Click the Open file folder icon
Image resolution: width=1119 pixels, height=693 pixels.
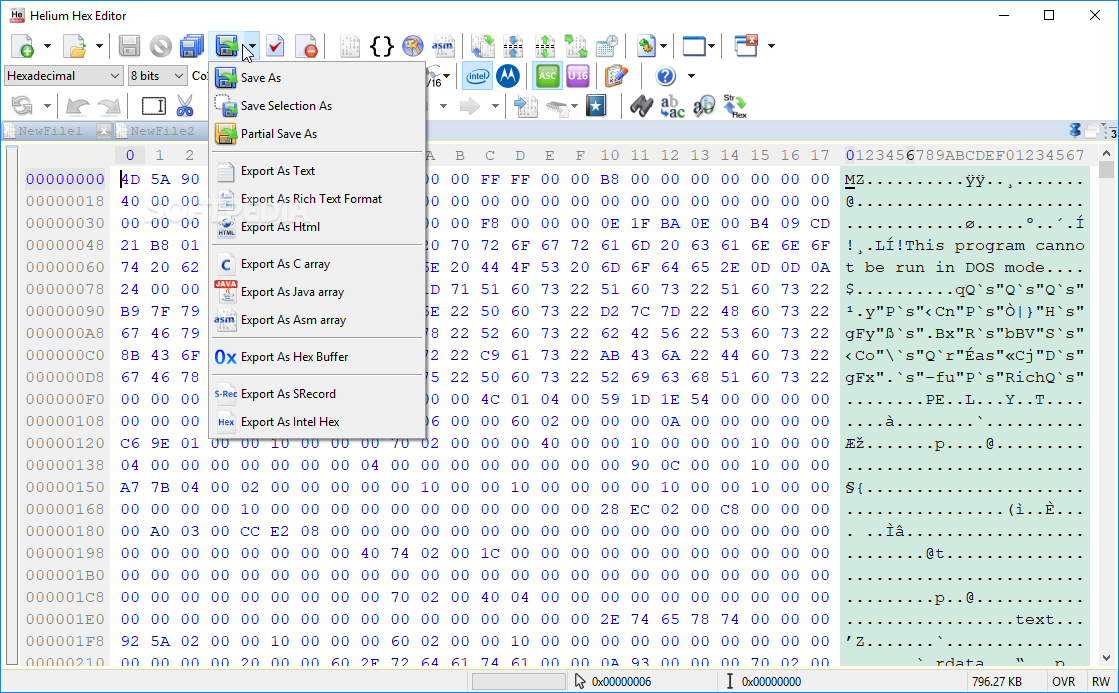click(x=75, y=46)
